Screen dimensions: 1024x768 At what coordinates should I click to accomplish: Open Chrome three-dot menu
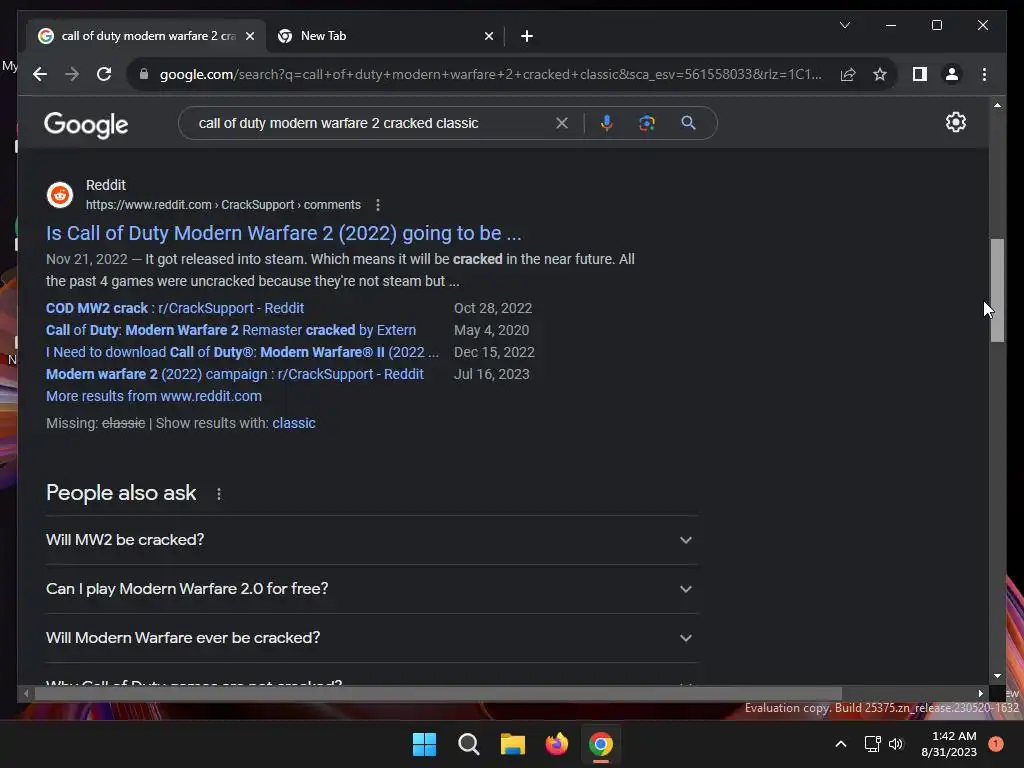[x=984, y=74]
